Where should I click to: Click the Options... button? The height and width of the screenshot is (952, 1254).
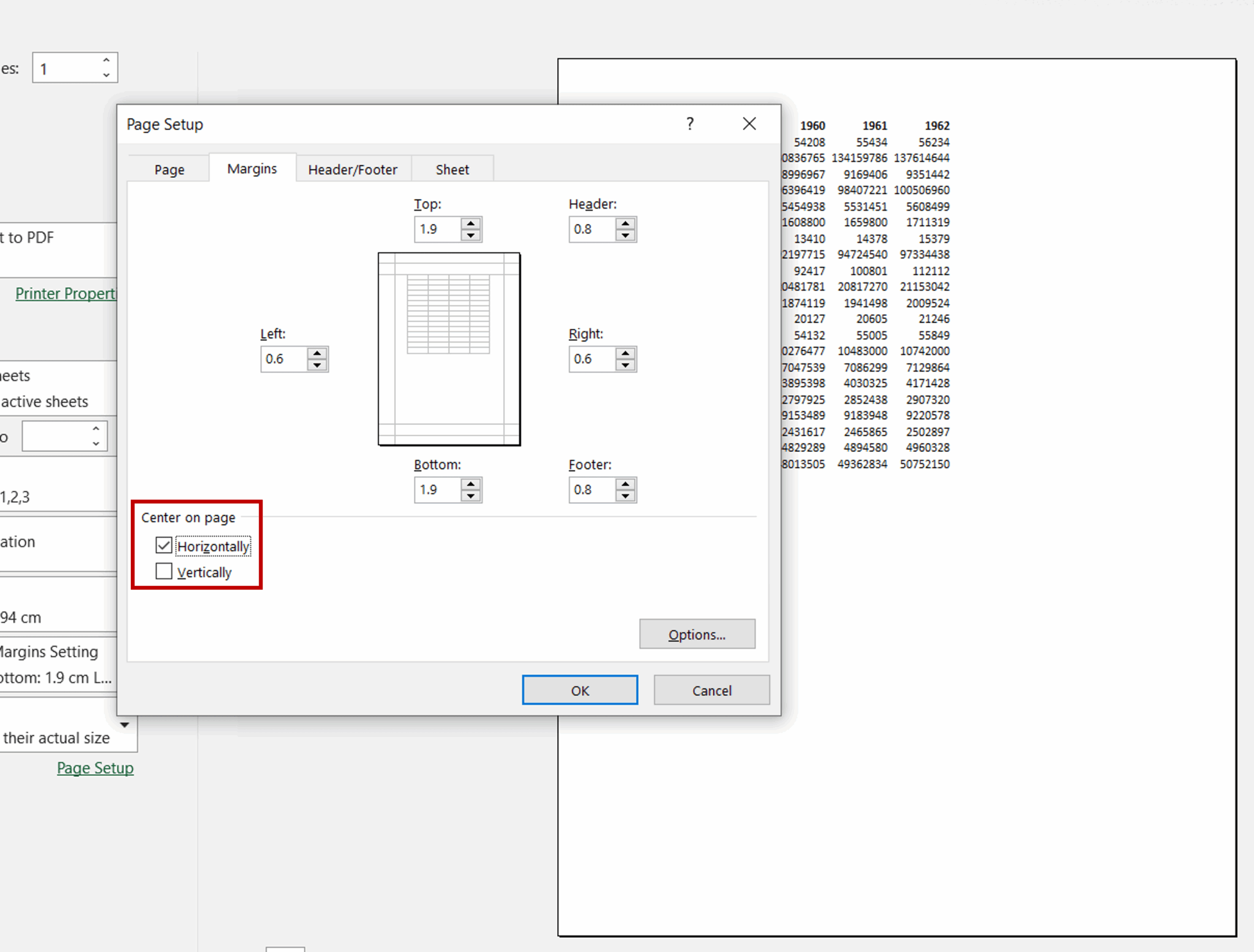click(x=697, y=634)
